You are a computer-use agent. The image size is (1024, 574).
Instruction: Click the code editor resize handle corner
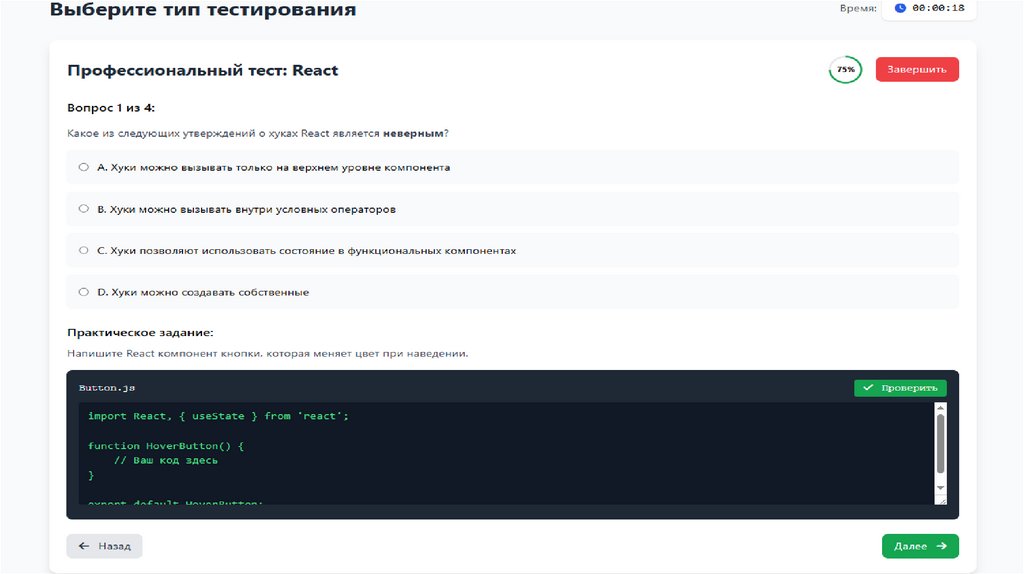[x=940, y=500]
